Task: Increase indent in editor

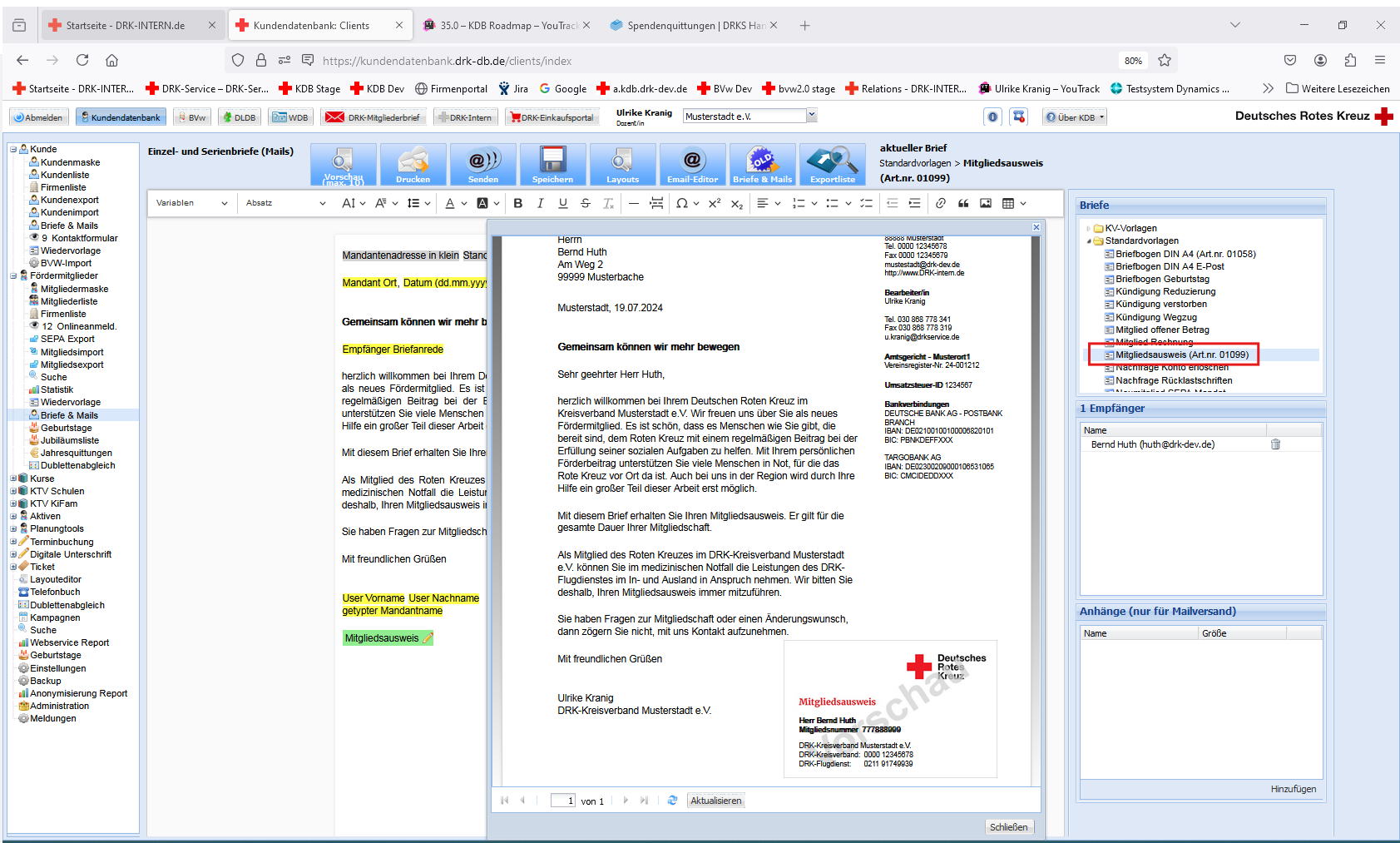Action: tap(915, 203)
